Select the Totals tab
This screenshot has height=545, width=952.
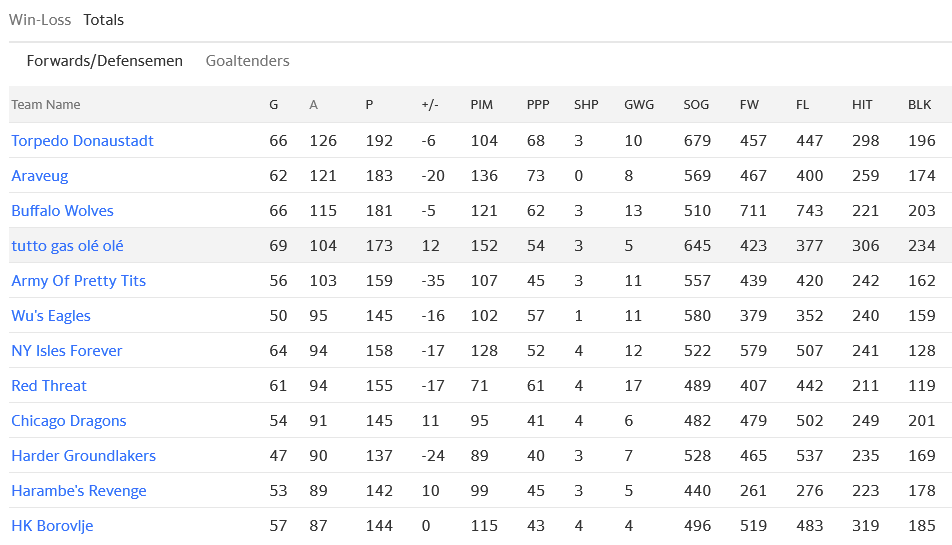coord(104,20)
